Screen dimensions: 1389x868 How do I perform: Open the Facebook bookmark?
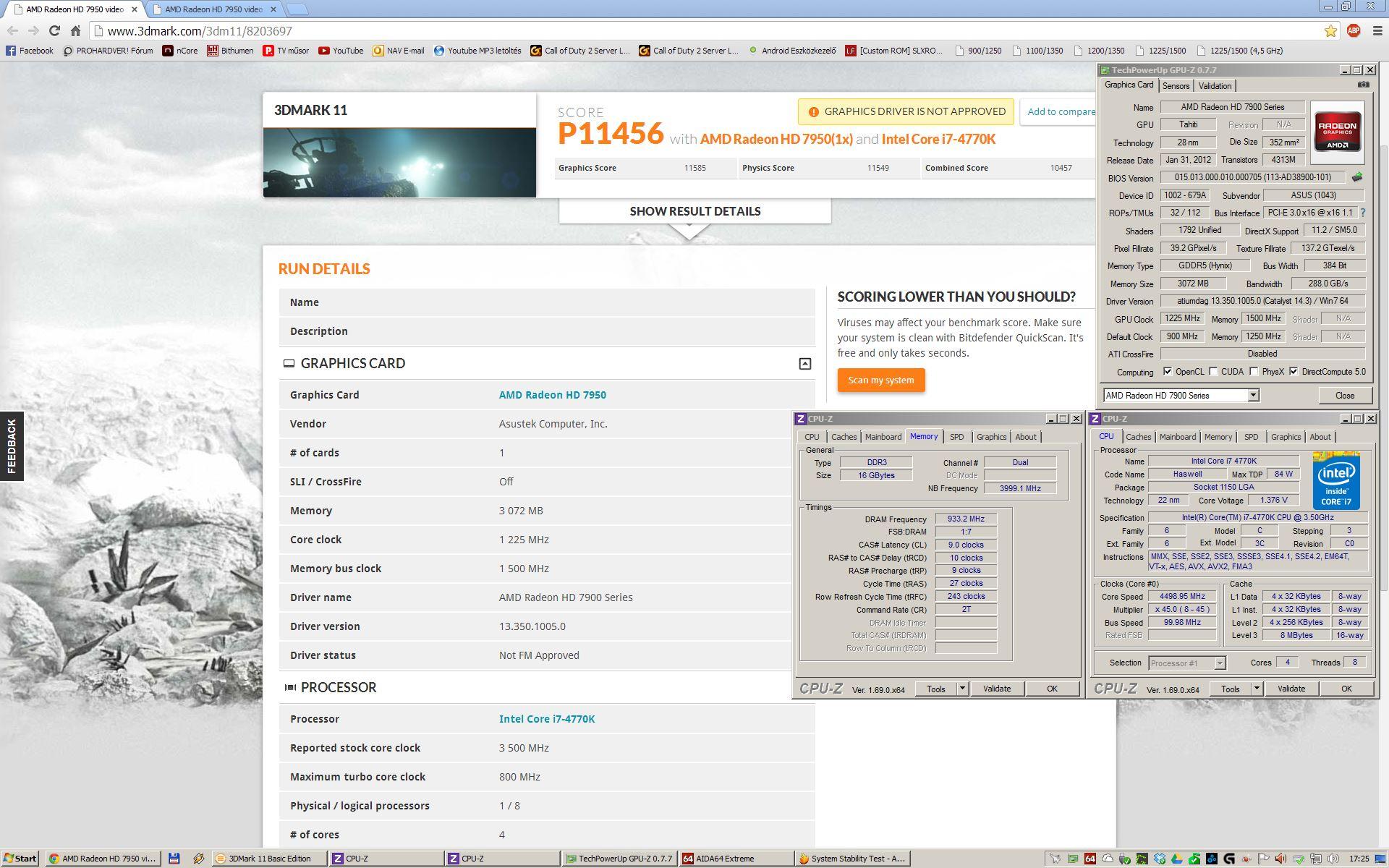pyautogui.click(x=30, y=51)
